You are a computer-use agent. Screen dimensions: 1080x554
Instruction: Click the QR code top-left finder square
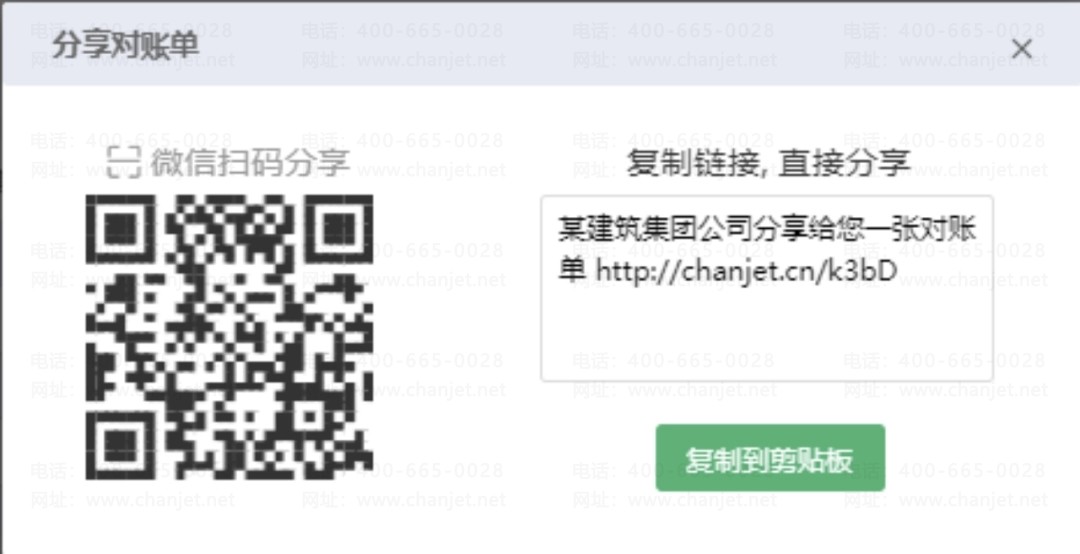120,229
